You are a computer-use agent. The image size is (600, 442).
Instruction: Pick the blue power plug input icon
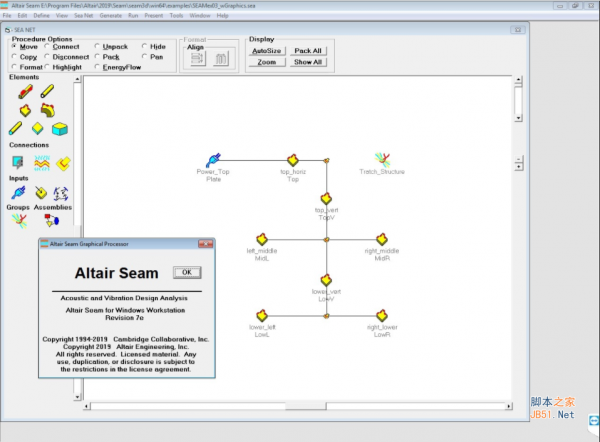(x=18, y=192)
